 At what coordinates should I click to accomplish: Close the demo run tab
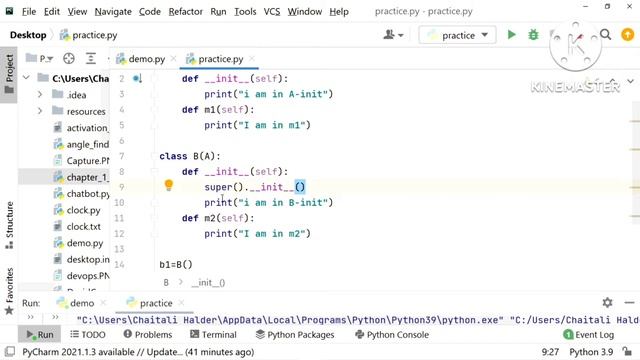coord(103,303)
